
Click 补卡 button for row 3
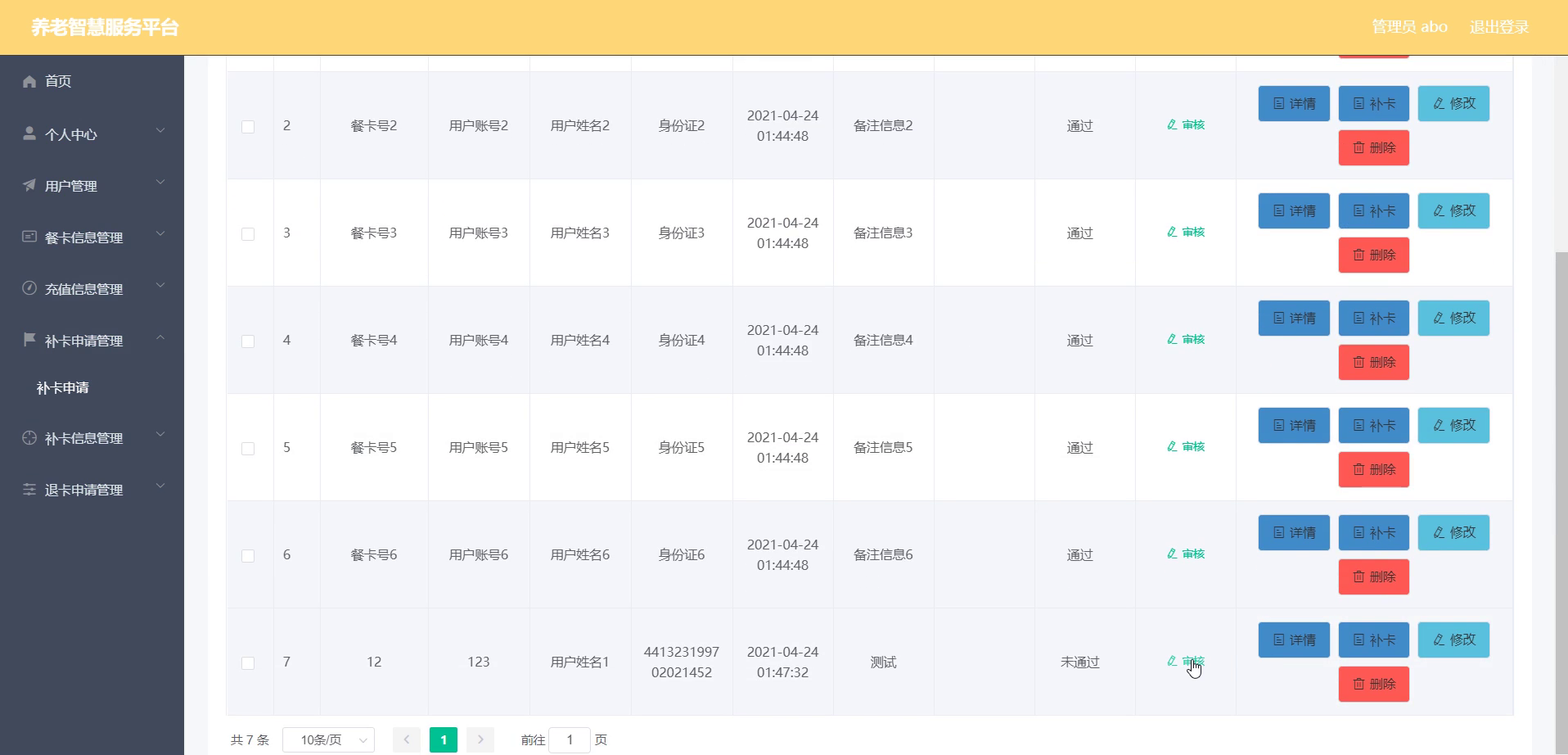tap(1374, 210)
